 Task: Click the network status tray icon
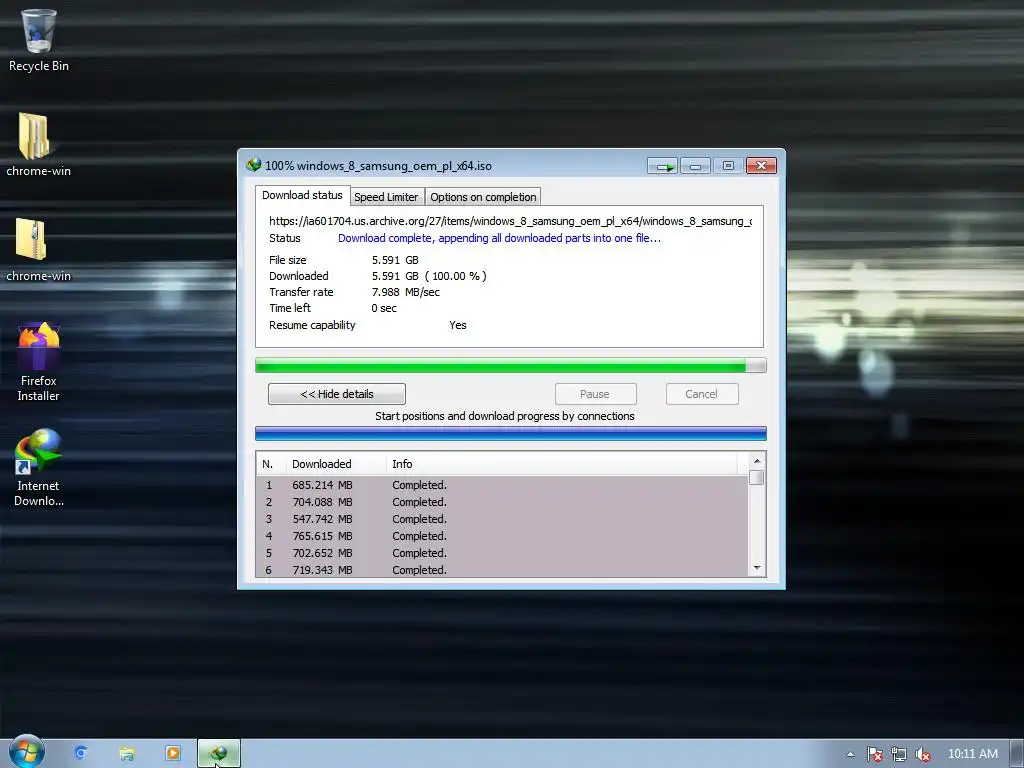899,754
